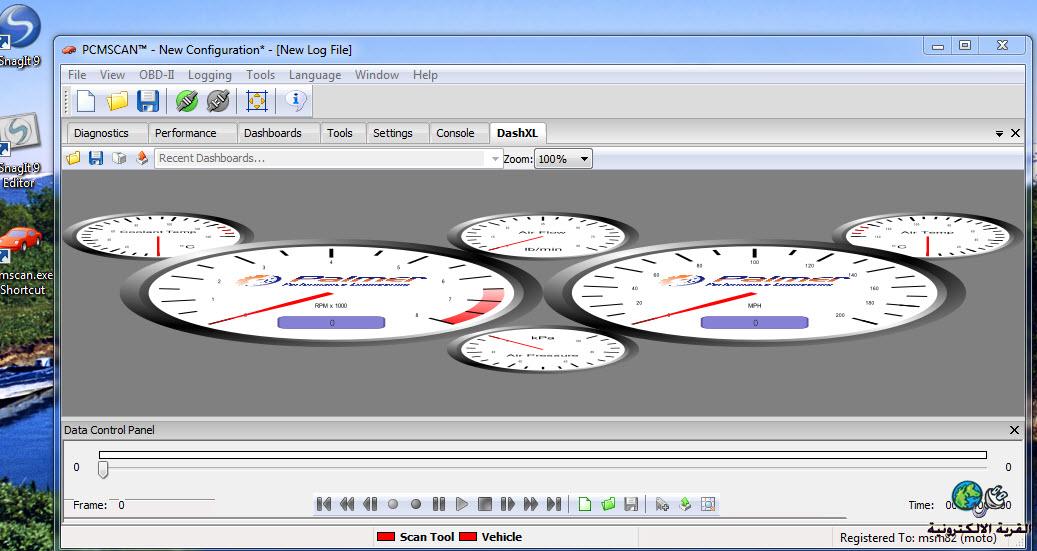Click the zoom selection icon in control panel
Viewport: 1037px width, 551px height.
(x=708, y=504)
